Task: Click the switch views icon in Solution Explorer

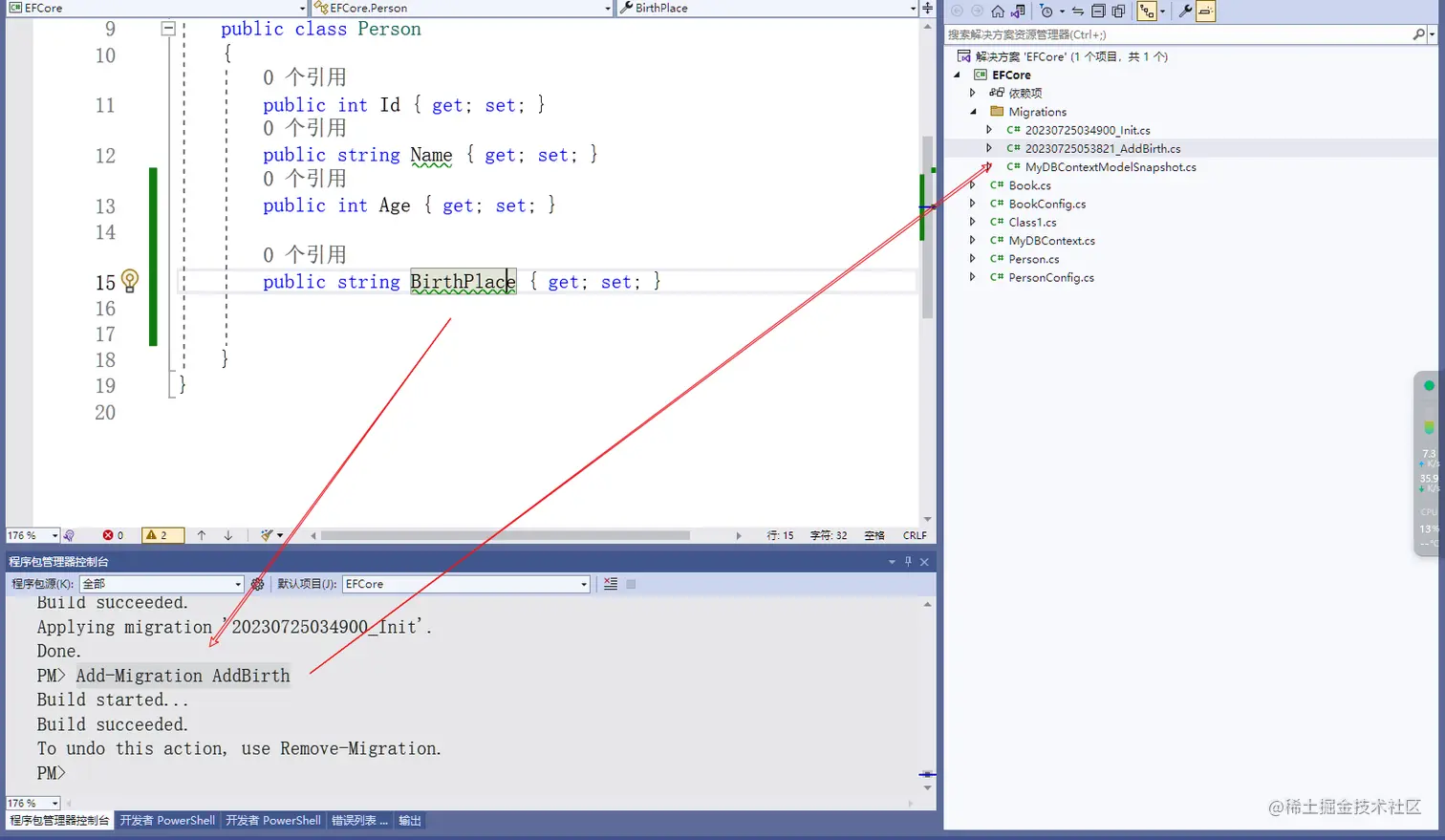Action: (x=1018, y=11)
